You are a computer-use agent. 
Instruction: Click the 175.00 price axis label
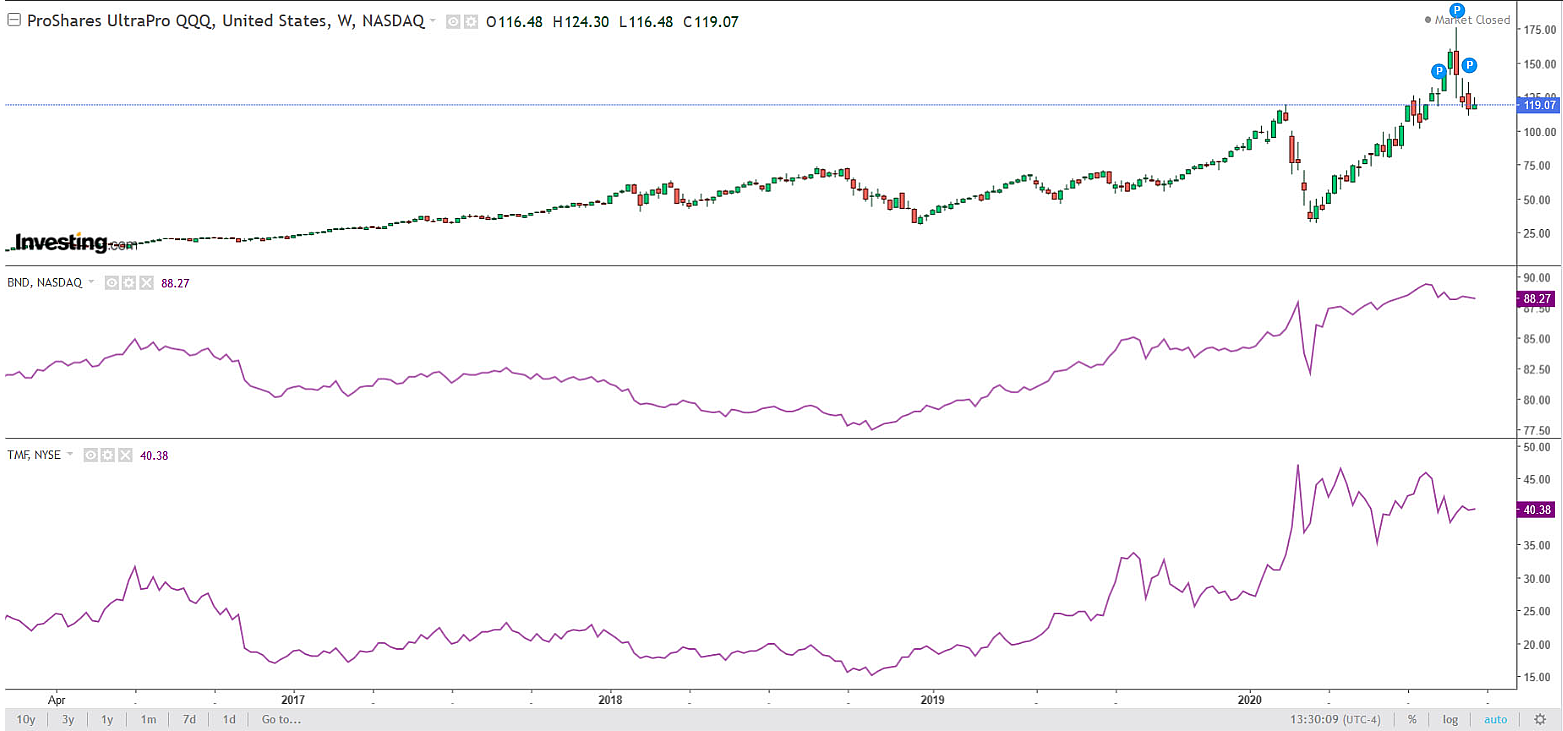coord(1538,30)
